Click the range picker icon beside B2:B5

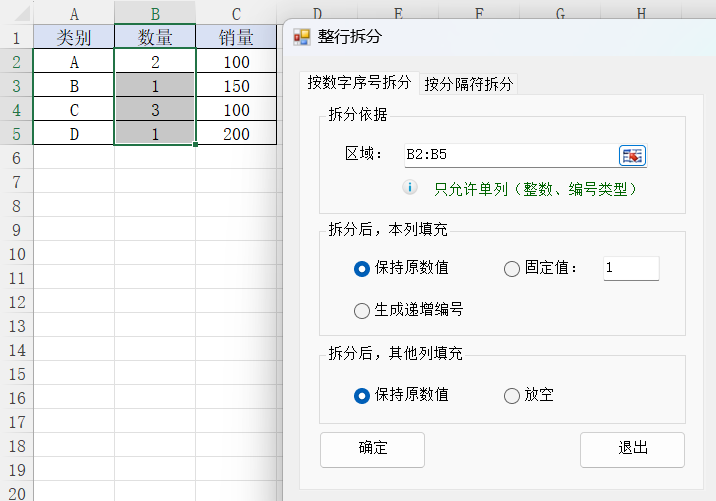(x=632, y=155)
